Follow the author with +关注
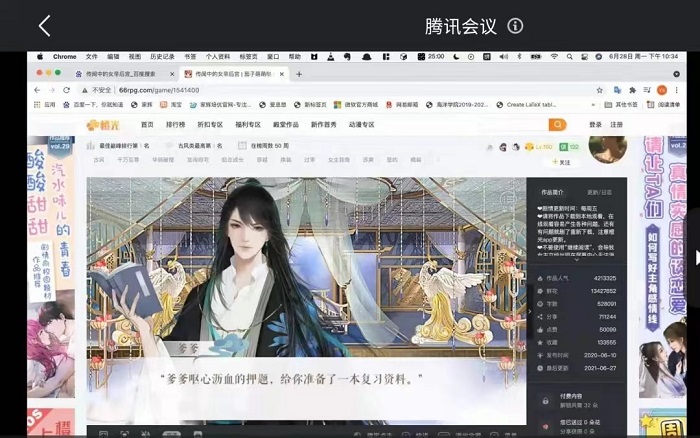This screenshot has width=700, height=438. pyautogui.click(x=562, y=162)
